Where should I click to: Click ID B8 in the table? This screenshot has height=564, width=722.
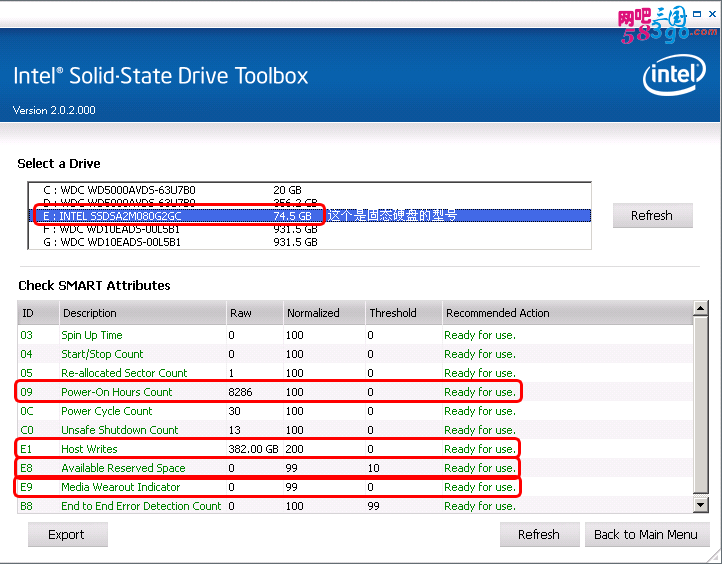(27, 506)
